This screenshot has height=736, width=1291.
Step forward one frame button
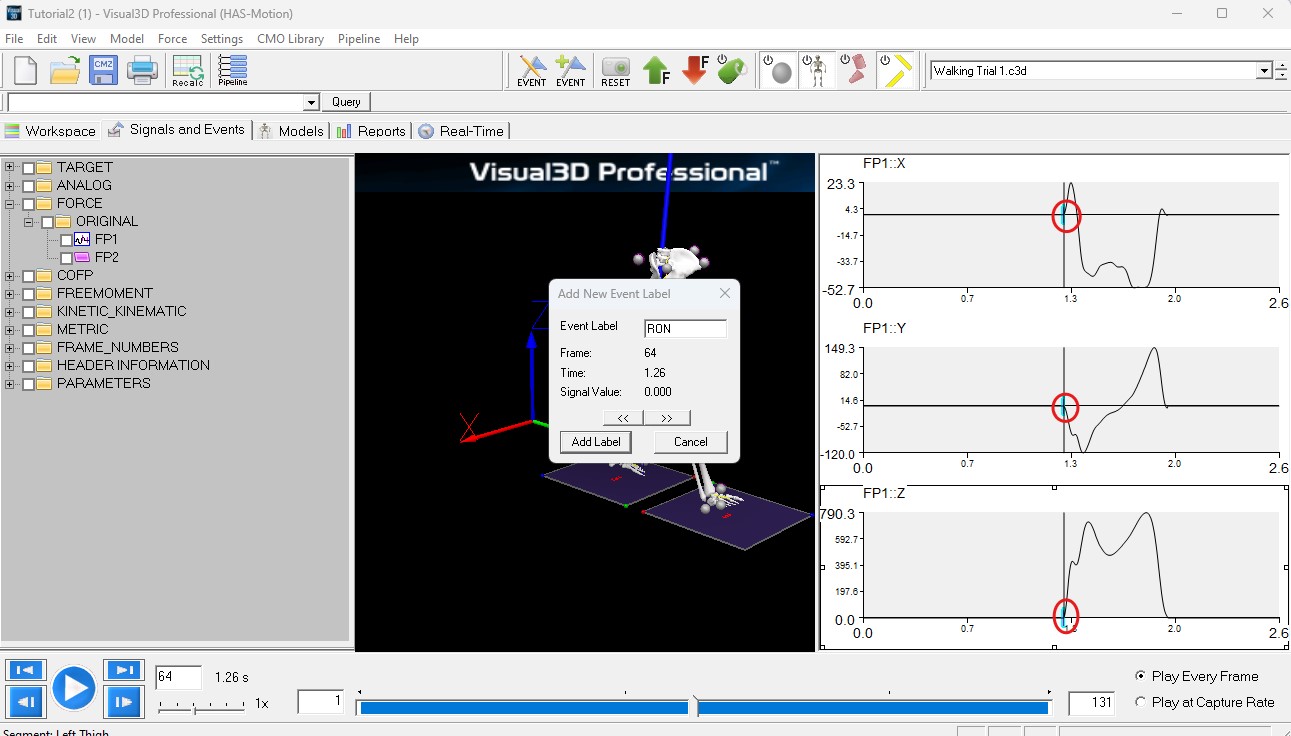coord(123,702)
